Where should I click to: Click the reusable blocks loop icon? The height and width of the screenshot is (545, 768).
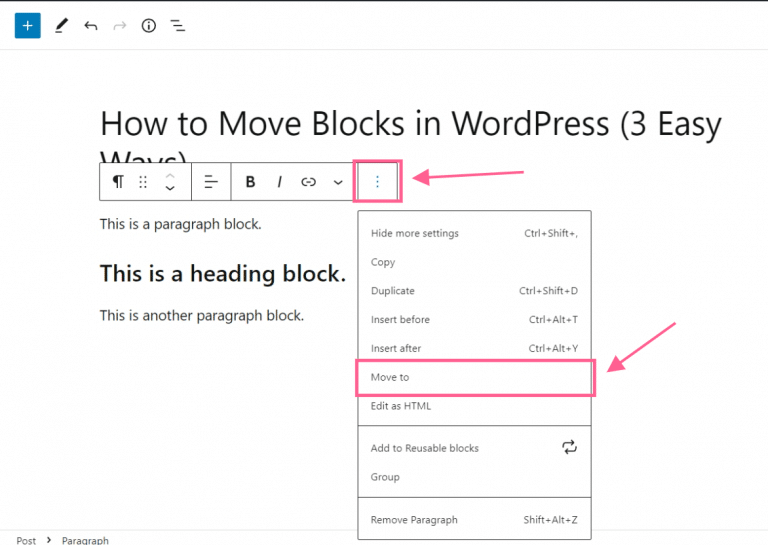(x=569, y=447)
